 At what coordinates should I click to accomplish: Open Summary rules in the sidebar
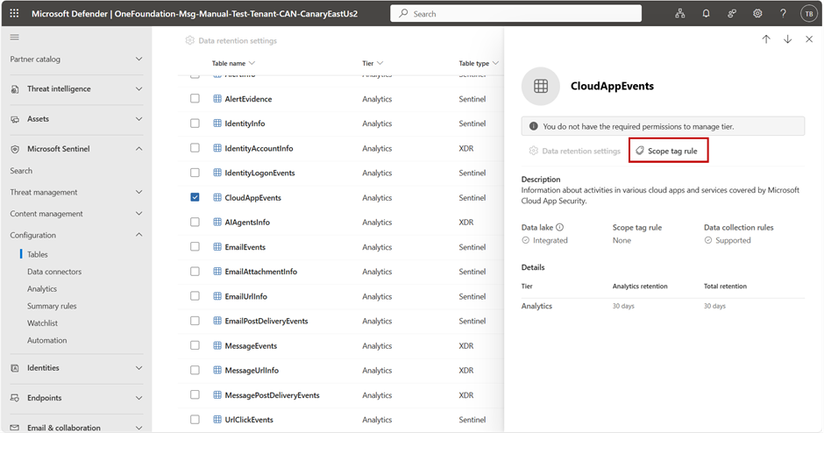tap(52, 306)
